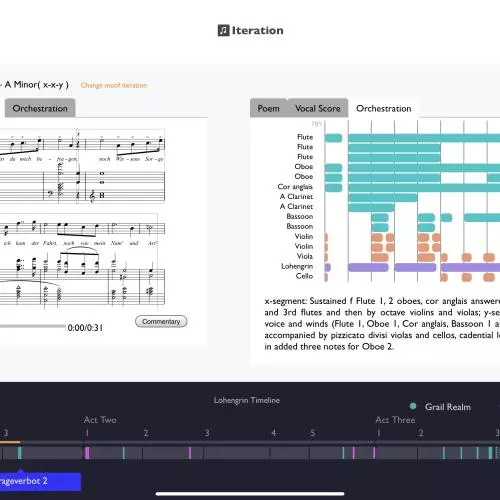Click the Cor anglais instrument label
The height and width of the screenshot is (500, 500).
click(x=295, y=187)
